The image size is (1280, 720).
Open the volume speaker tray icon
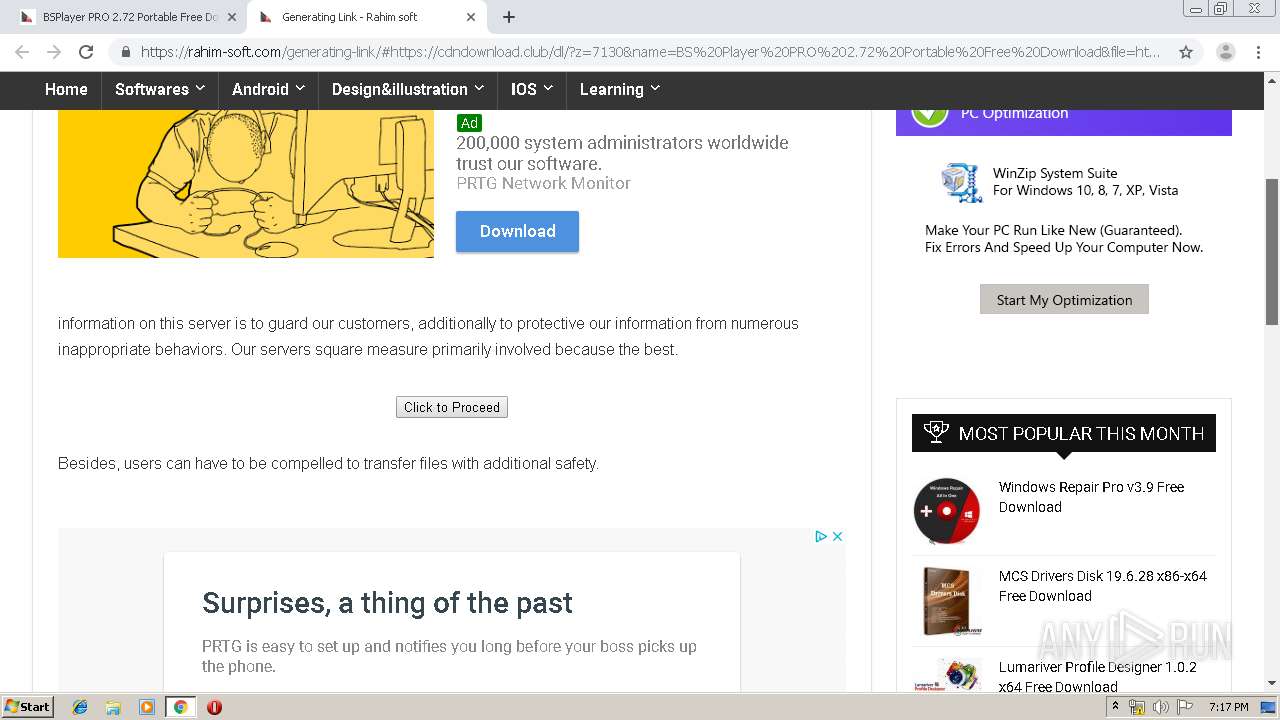tap(1160, 707)
